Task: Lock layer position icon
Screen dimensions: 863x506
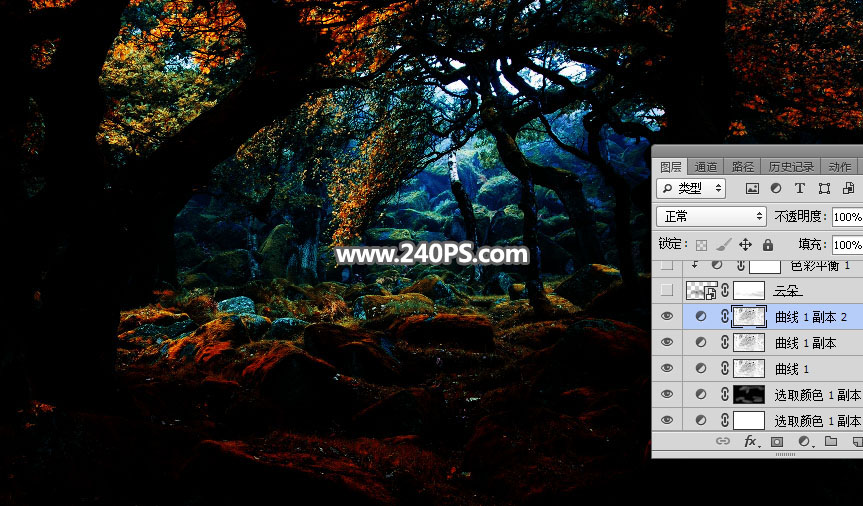Action: coord(745,244)
